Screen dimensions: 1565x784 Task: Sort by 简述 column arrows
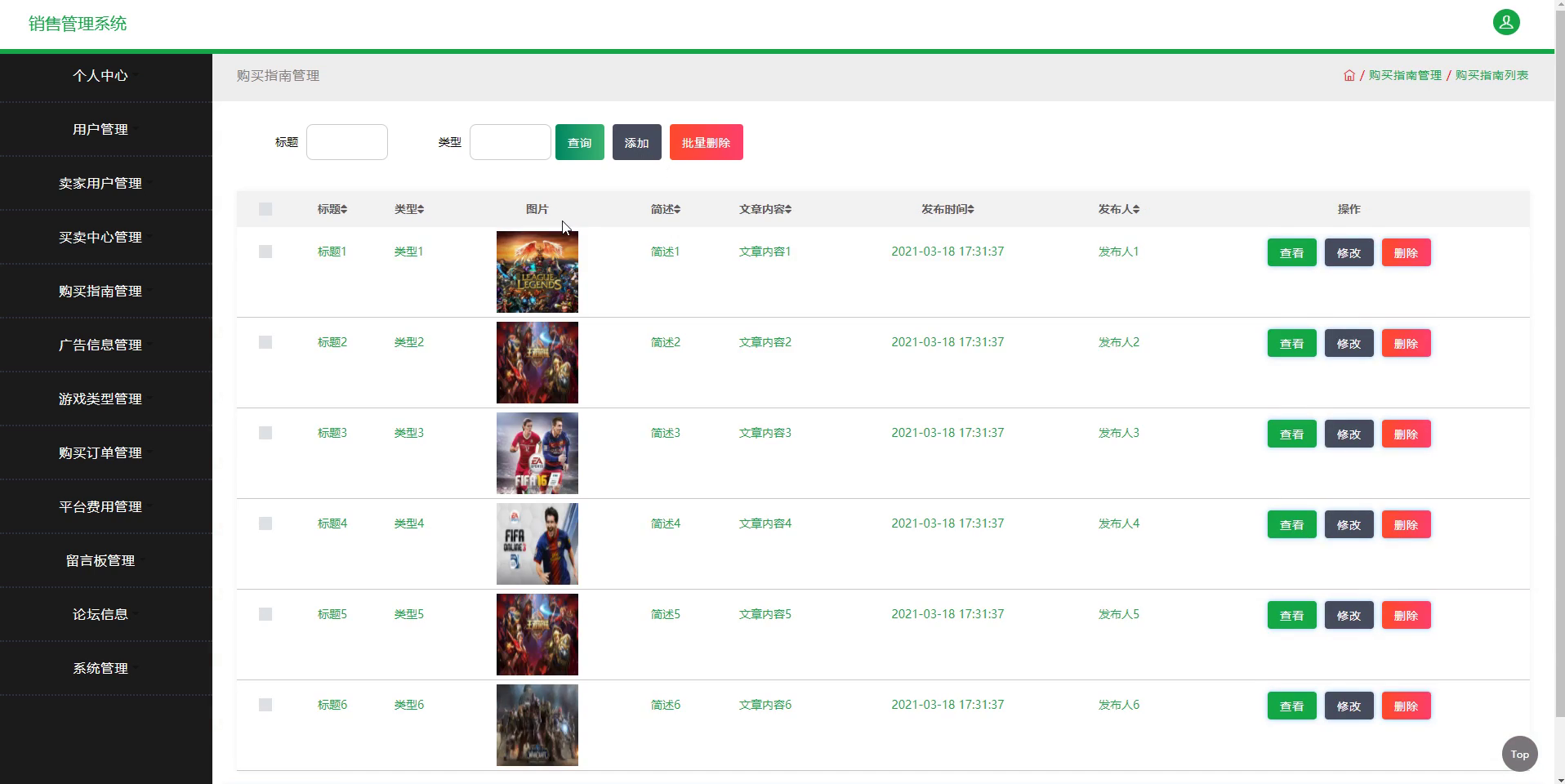[x=677, y=210]
